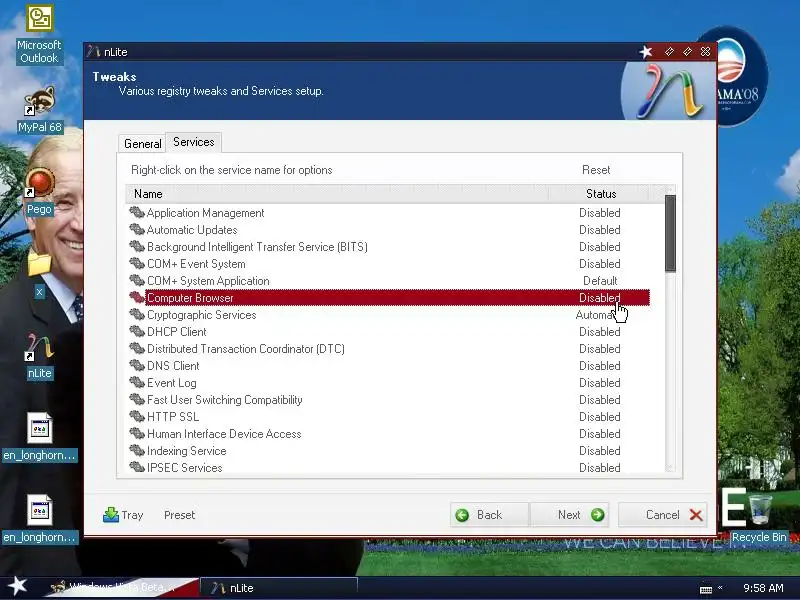Click the gear icon beside Indexing Service

(137, 451)
